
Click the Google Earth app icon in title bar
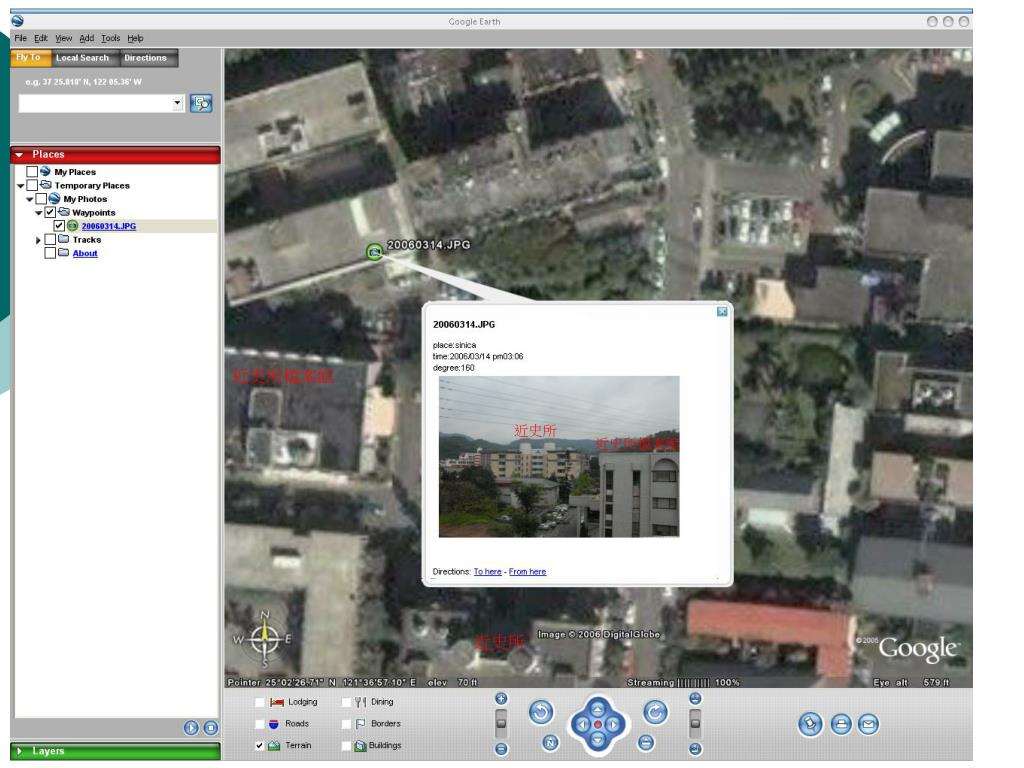pyautogui.click(x=18, y=21)
